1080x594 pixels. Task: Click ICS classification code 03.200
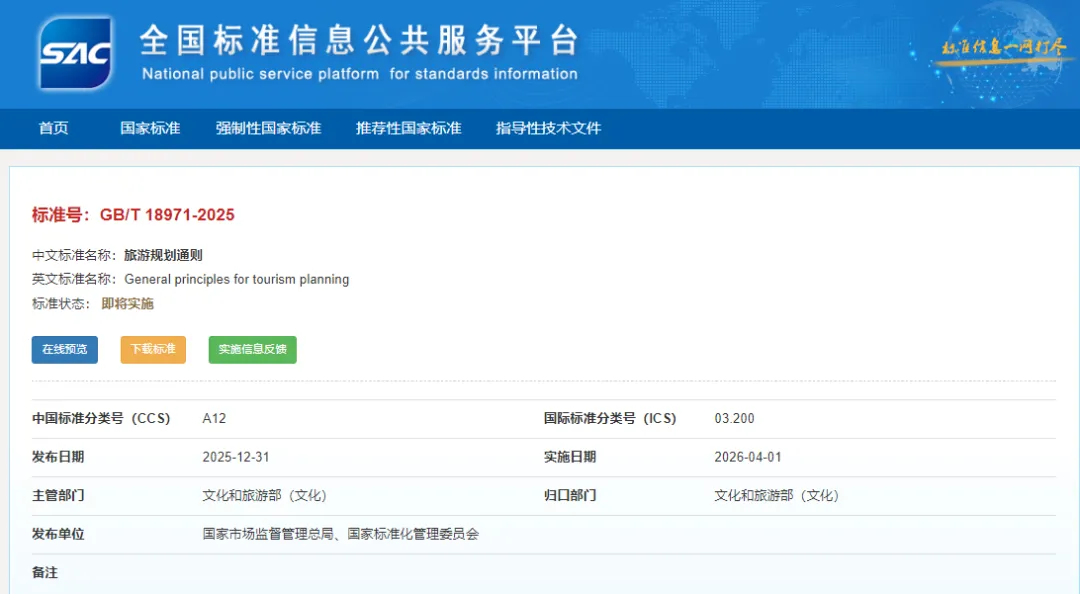click(x=734, y=419)
